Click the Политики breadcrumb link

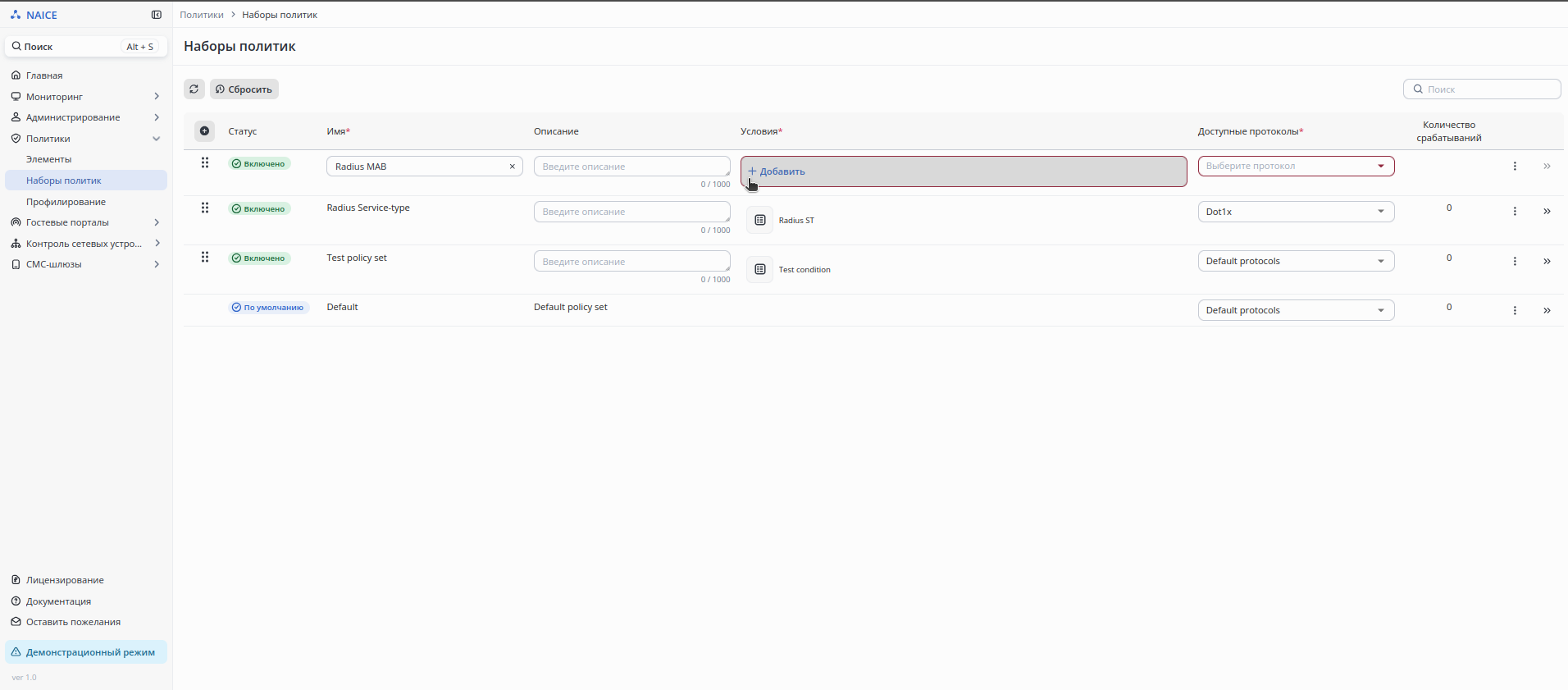[202, 15]
